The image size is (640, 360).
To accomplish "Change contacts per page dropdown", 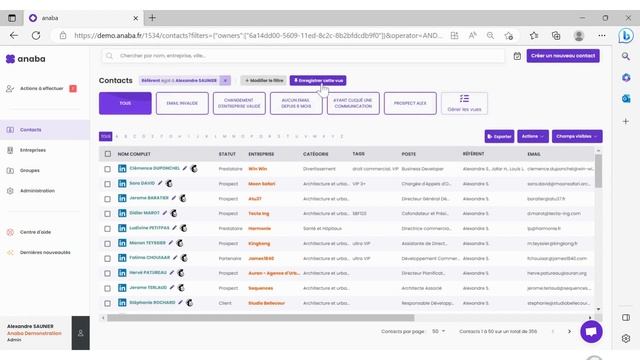I will point(438,331).
